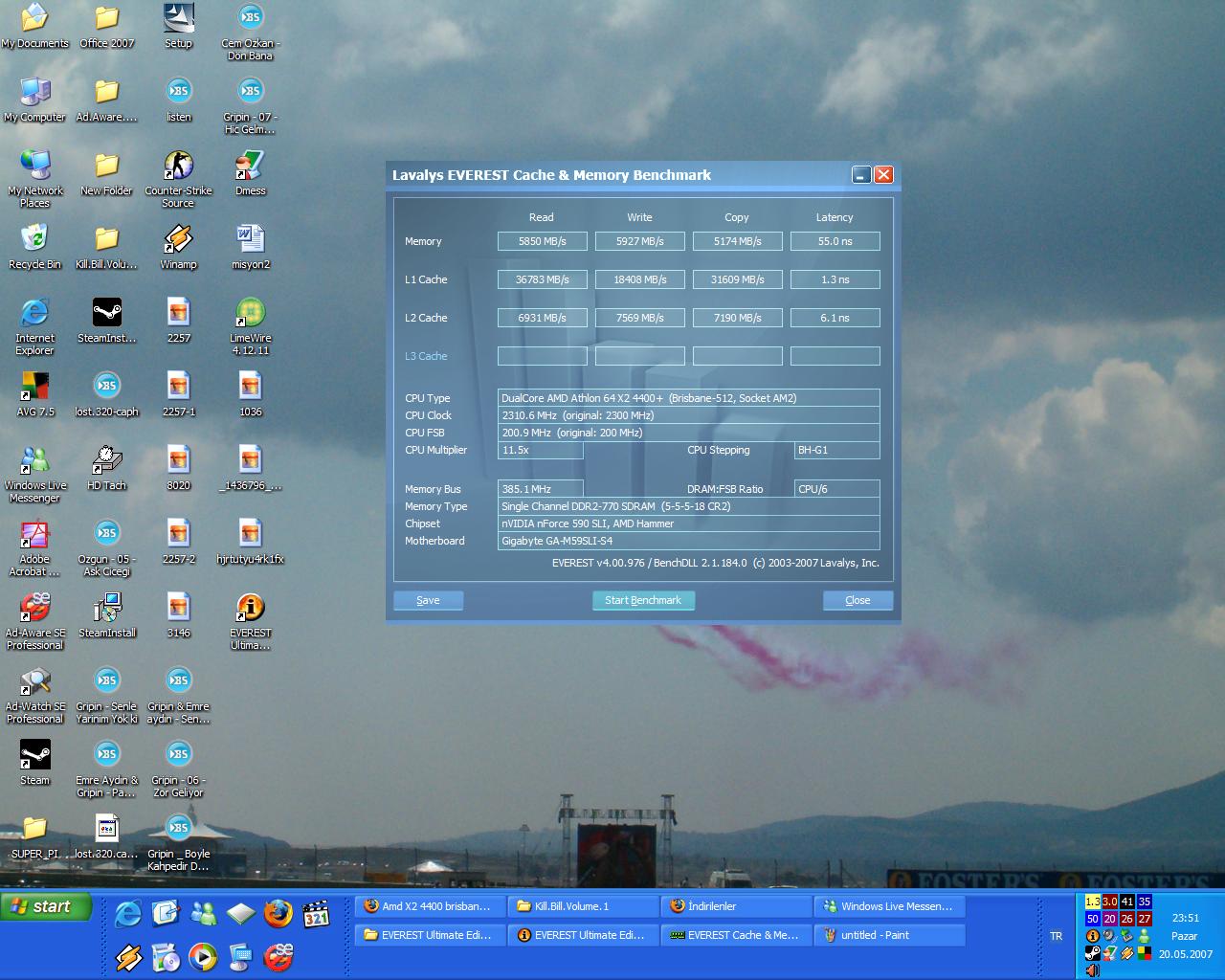Select the SUPER_PI folder icon

click(34, 837)
